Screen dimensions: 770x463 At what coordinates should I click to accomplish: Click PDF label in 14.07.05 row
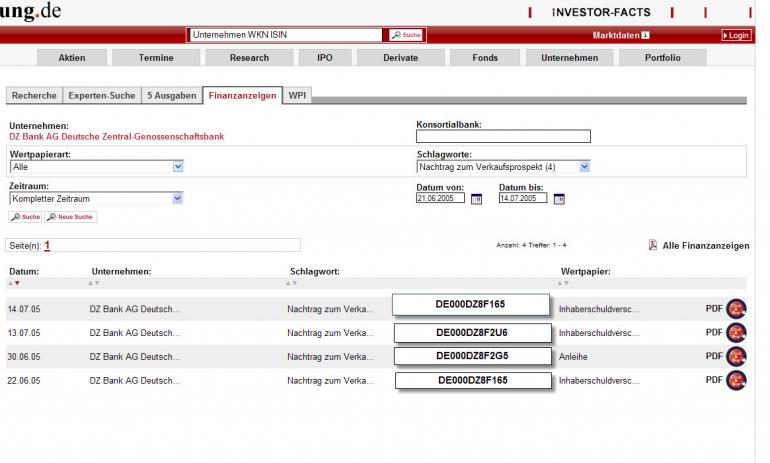[x=714, y=308]
